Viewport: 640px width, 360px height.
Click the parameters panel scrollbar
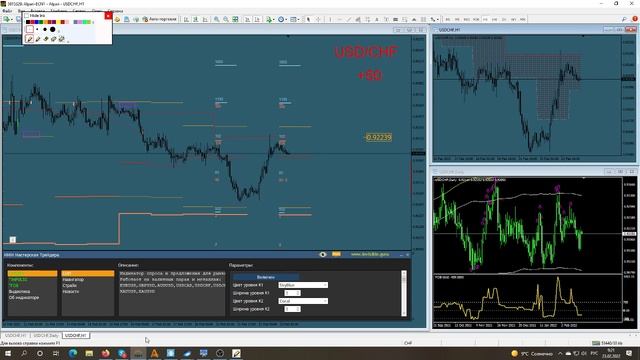coord(404,293)
